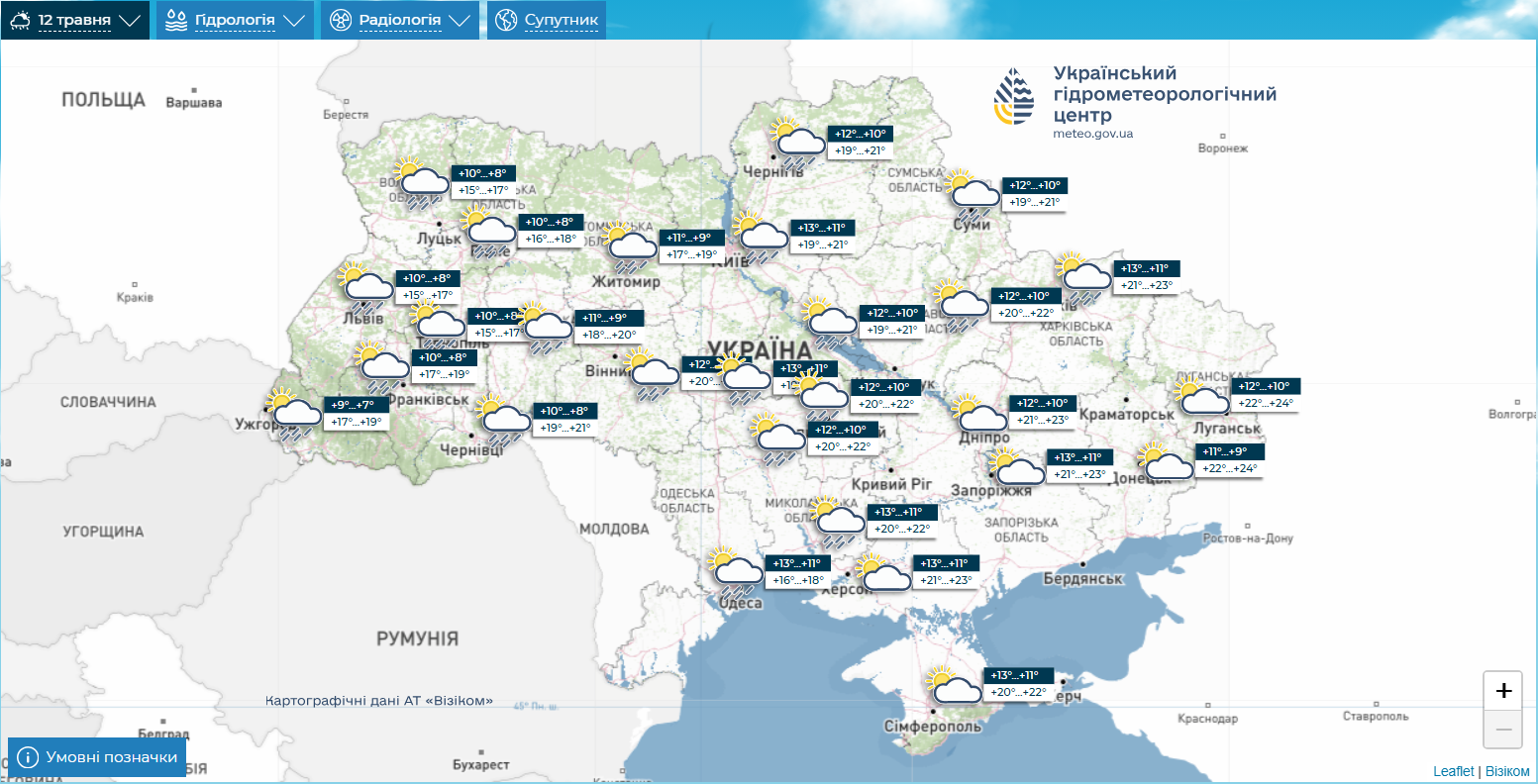Screen dimensions: 1538x784
Task: Click the 12 травня date label
Action: pos(75,20)
